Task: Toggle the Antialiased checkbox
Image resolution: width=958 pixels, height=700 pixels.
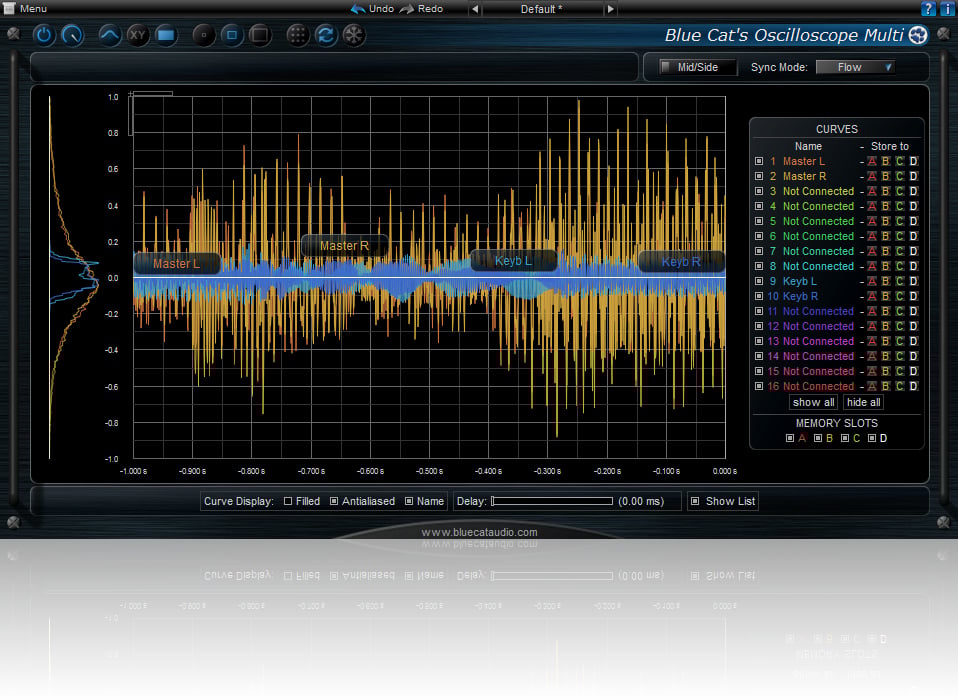Action: click(334, 501)
